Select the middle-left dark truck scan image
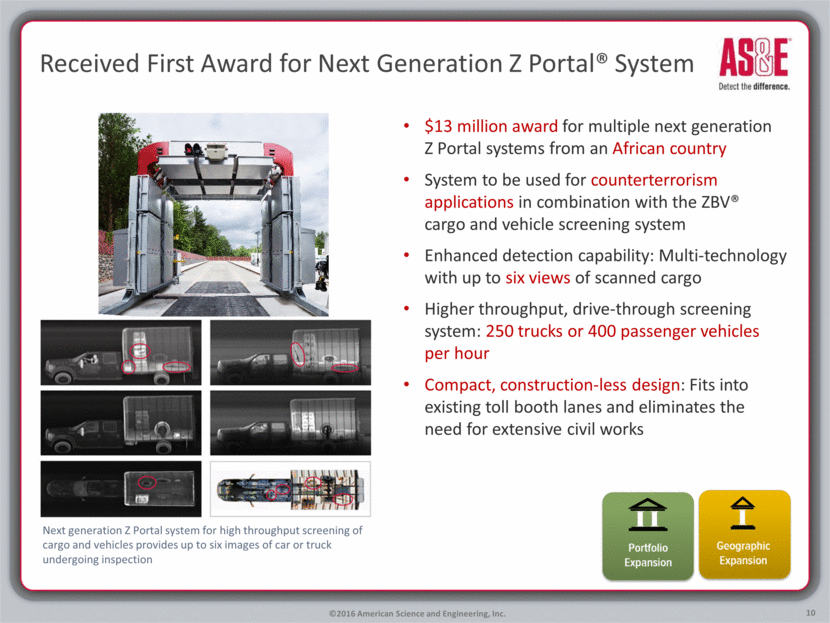 point(119,421)
